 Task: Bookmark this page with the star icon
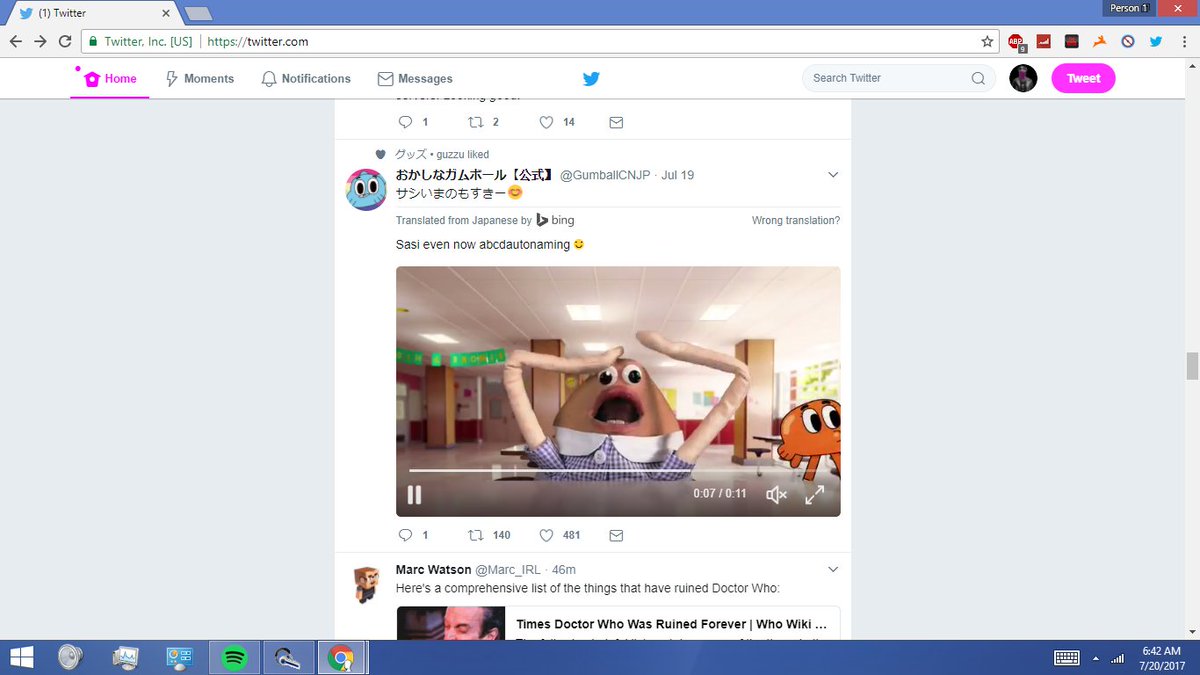pos(987,42)
